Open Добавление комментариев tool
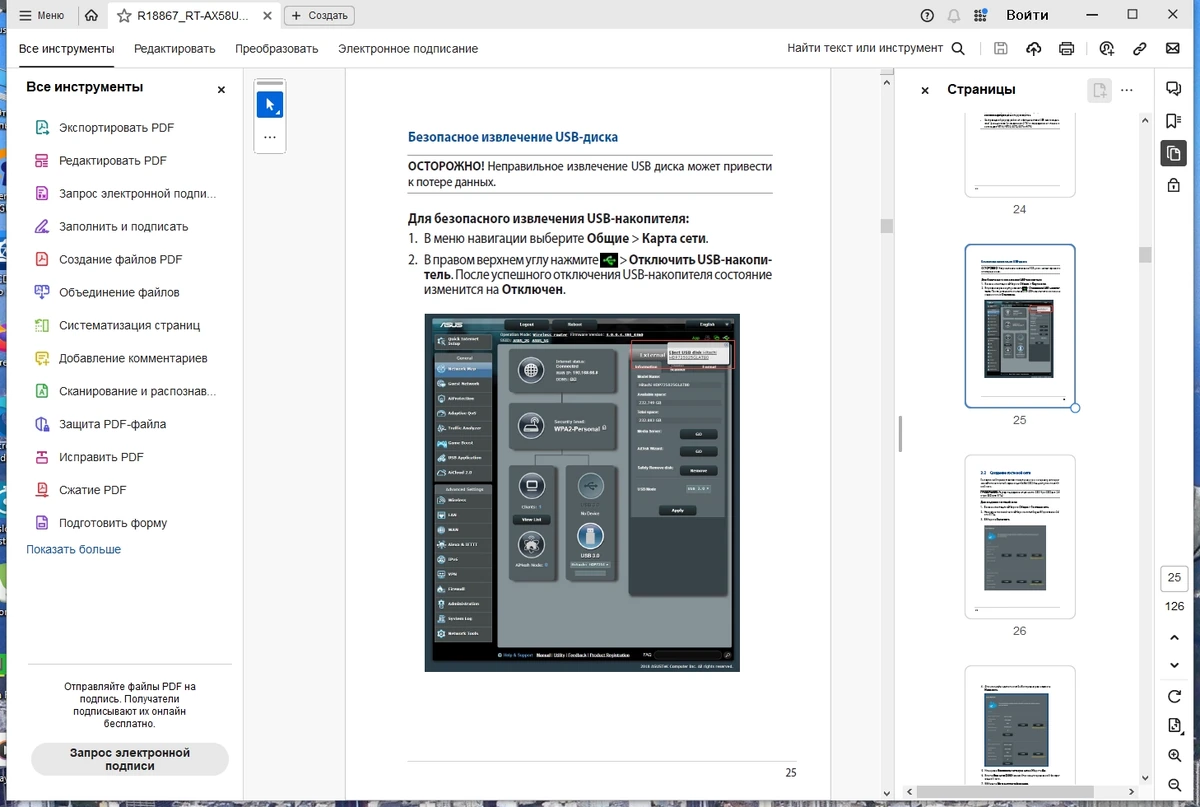 coord(133,359)
